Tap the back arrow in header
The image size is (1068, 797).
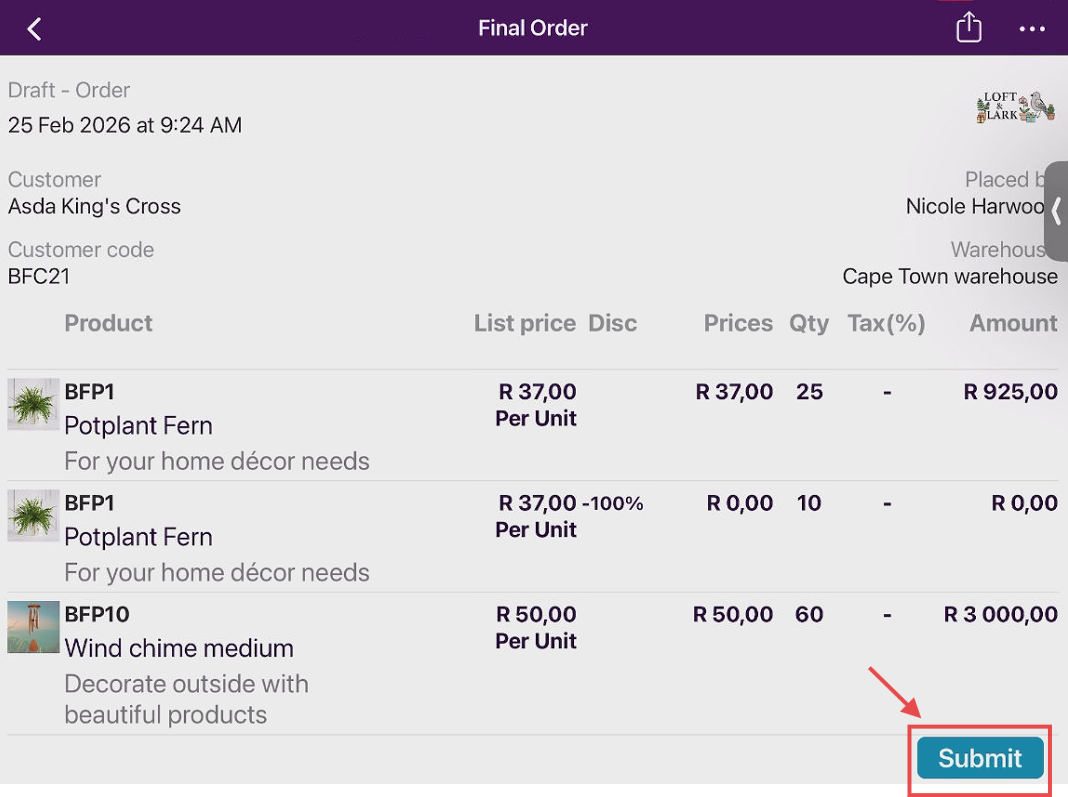35,29
